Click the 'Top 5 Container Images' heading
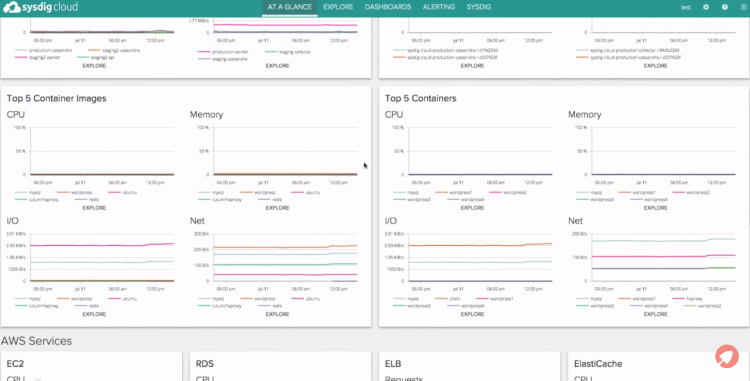The height and width of the screenshot is (381, 750). (x=56, y=98)
